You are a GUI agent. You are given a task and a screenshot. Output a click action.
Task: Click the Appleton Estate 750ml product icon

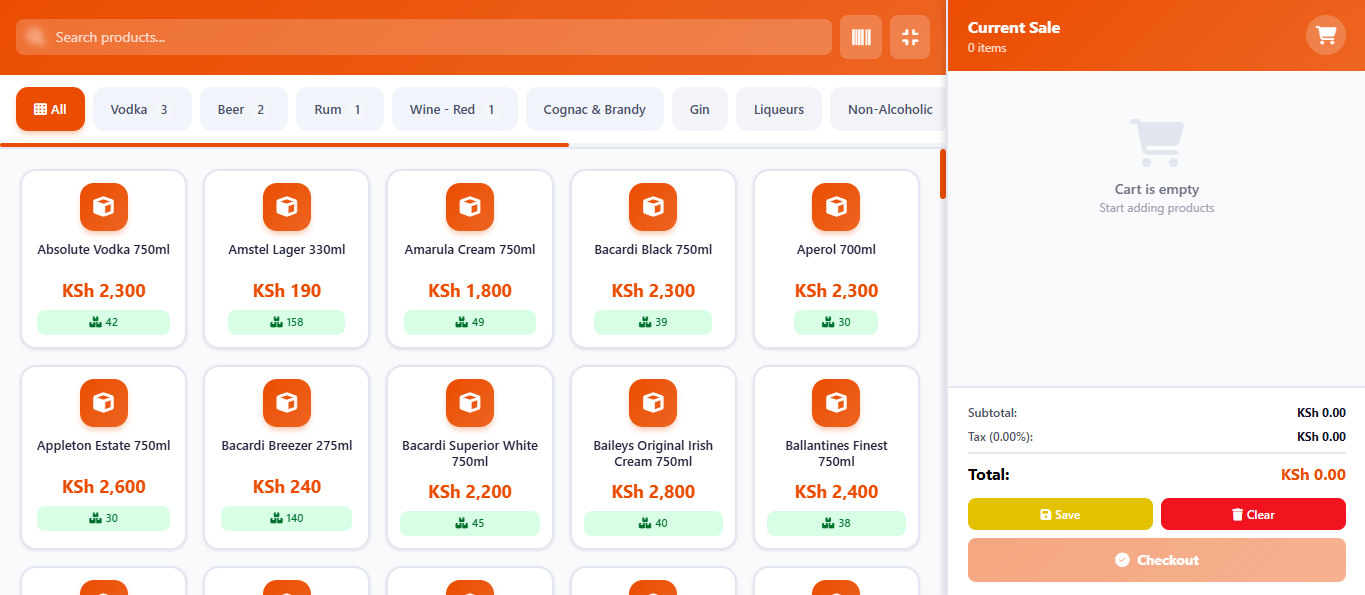coord(104,403)
